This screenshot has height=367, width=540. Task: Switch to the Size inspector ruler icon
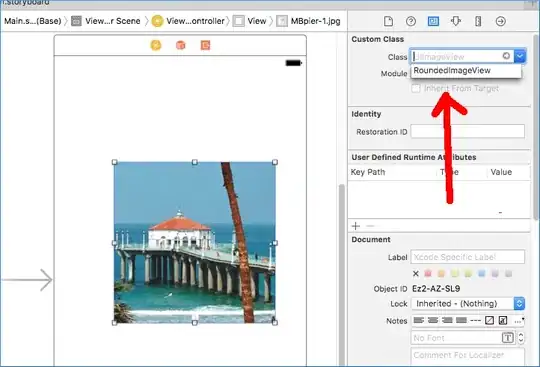478,21
